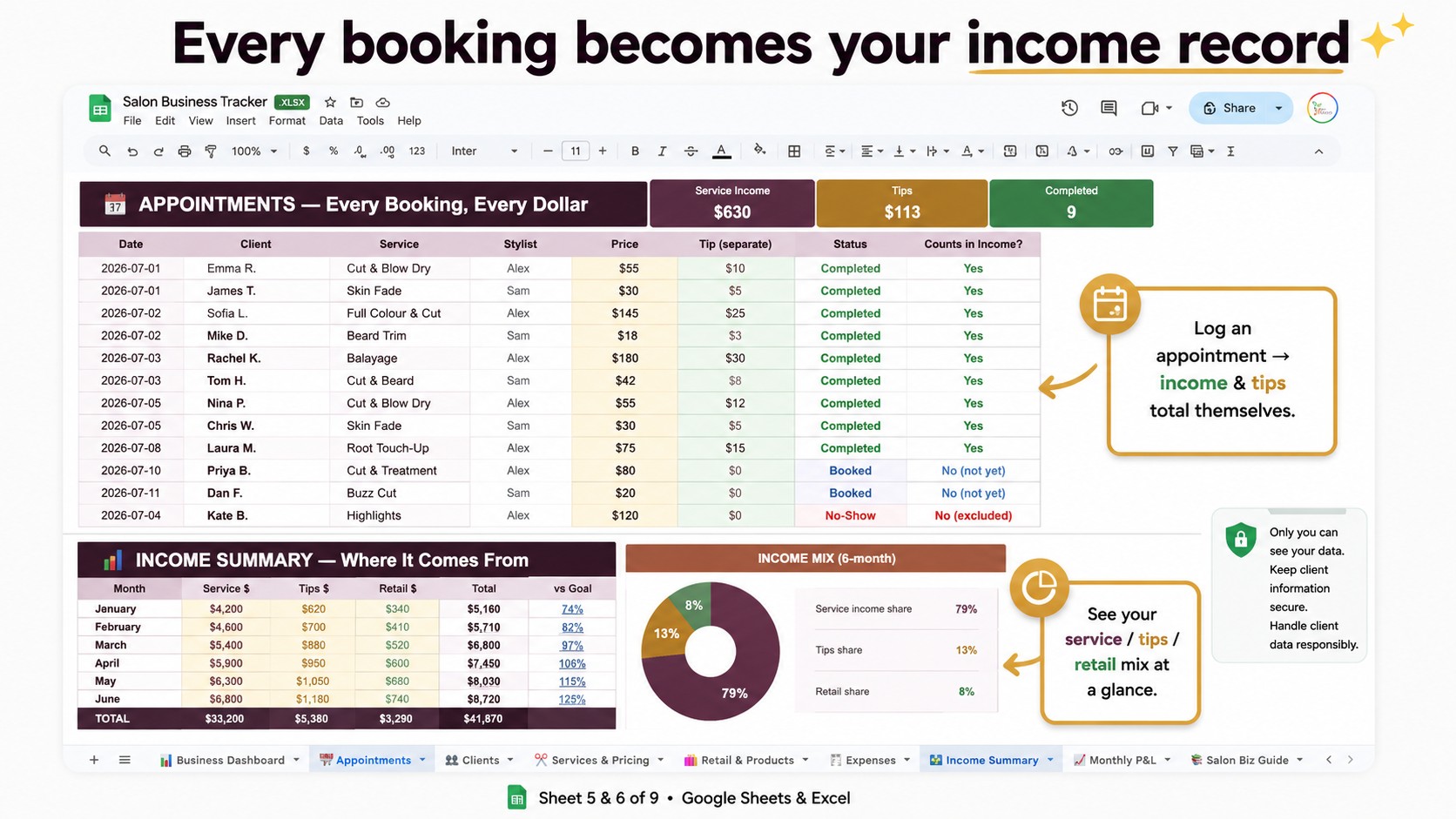Star the Salon Business Tracker file
Viewport: 1456px width, 819px height.
[x=330, y=102]
